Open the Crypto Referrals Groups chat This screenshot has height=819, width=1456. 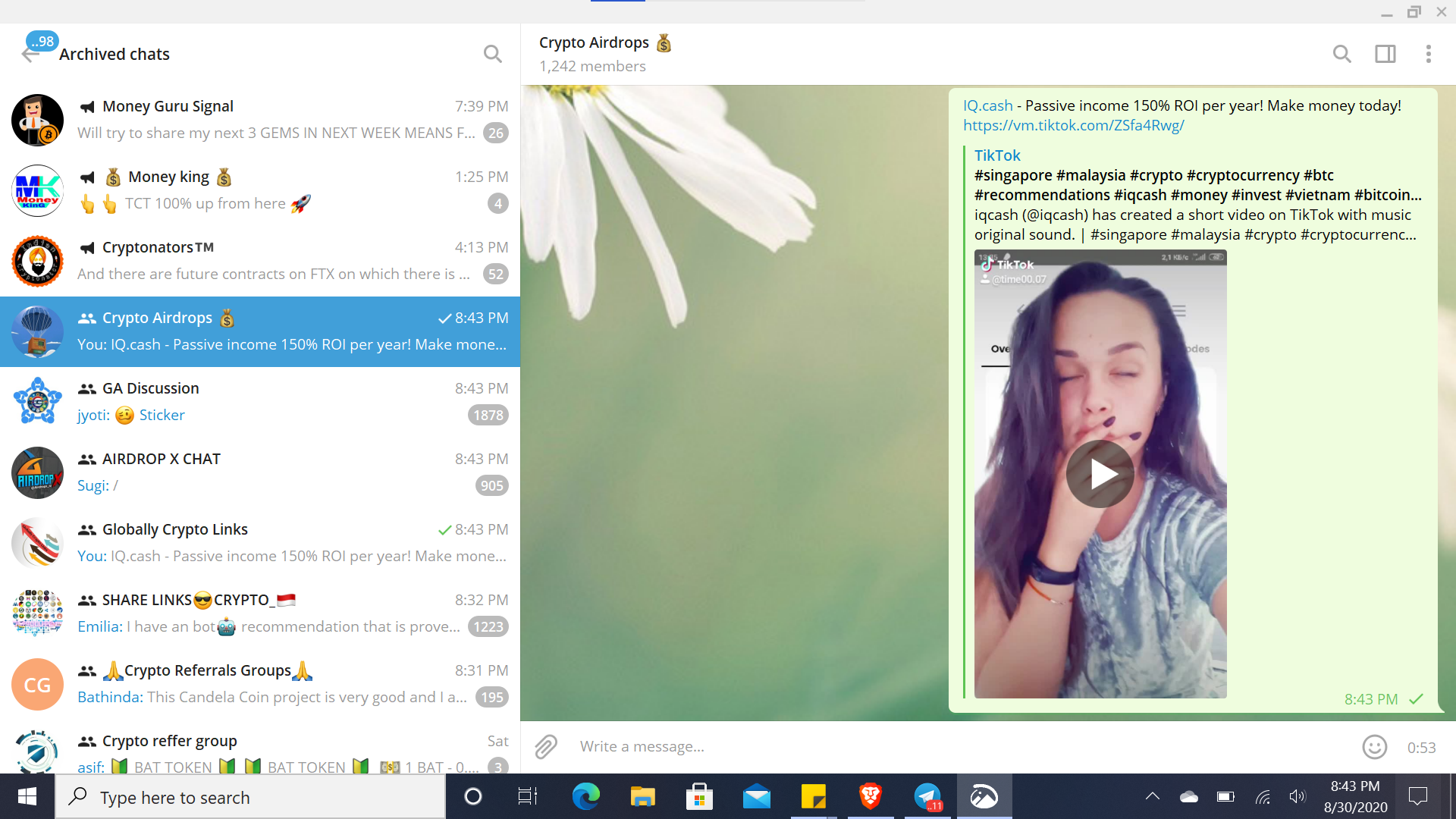point(260,684)
